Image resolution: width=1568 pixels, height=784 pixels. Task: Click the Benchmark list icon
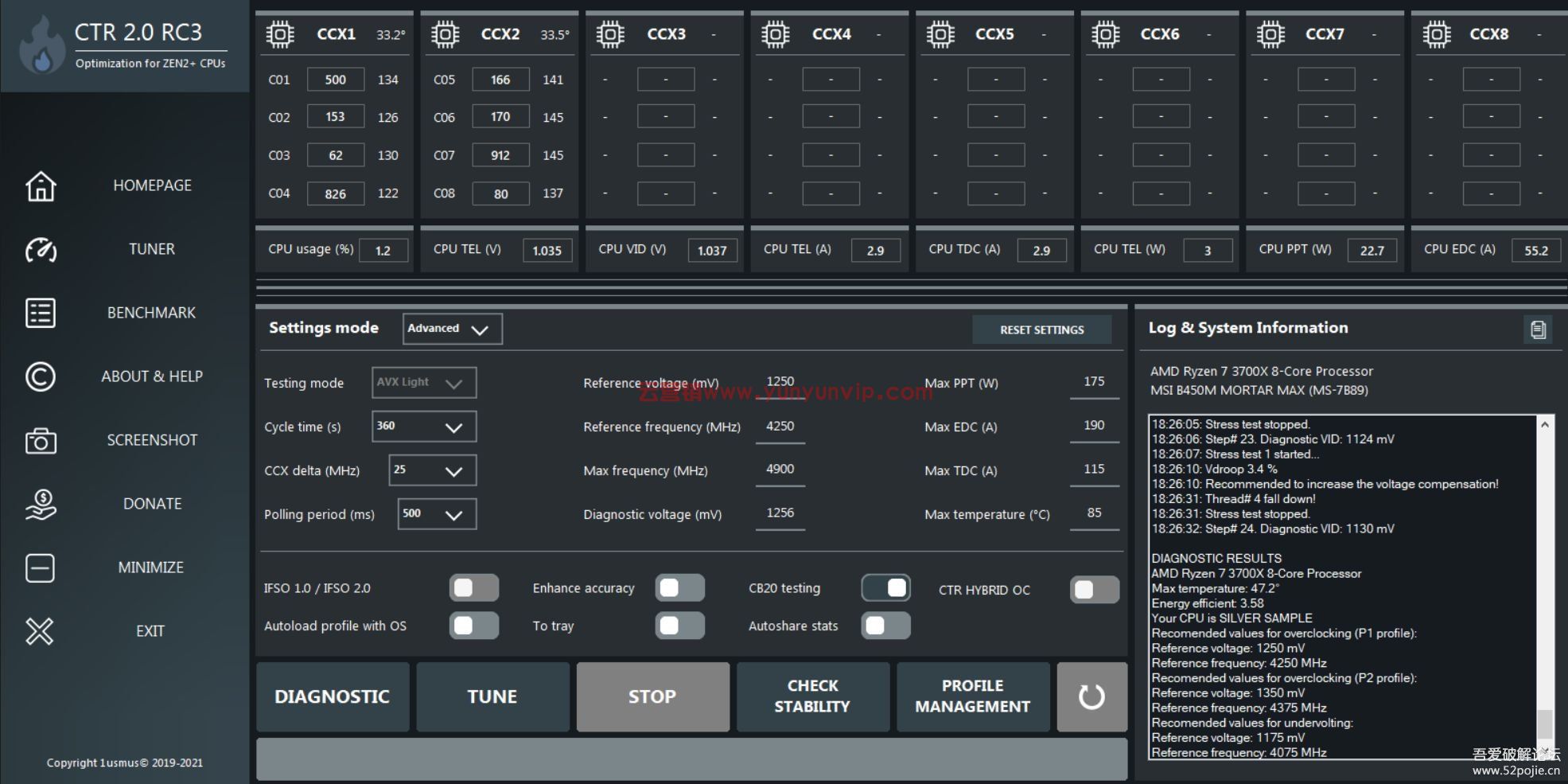[41, 313]
